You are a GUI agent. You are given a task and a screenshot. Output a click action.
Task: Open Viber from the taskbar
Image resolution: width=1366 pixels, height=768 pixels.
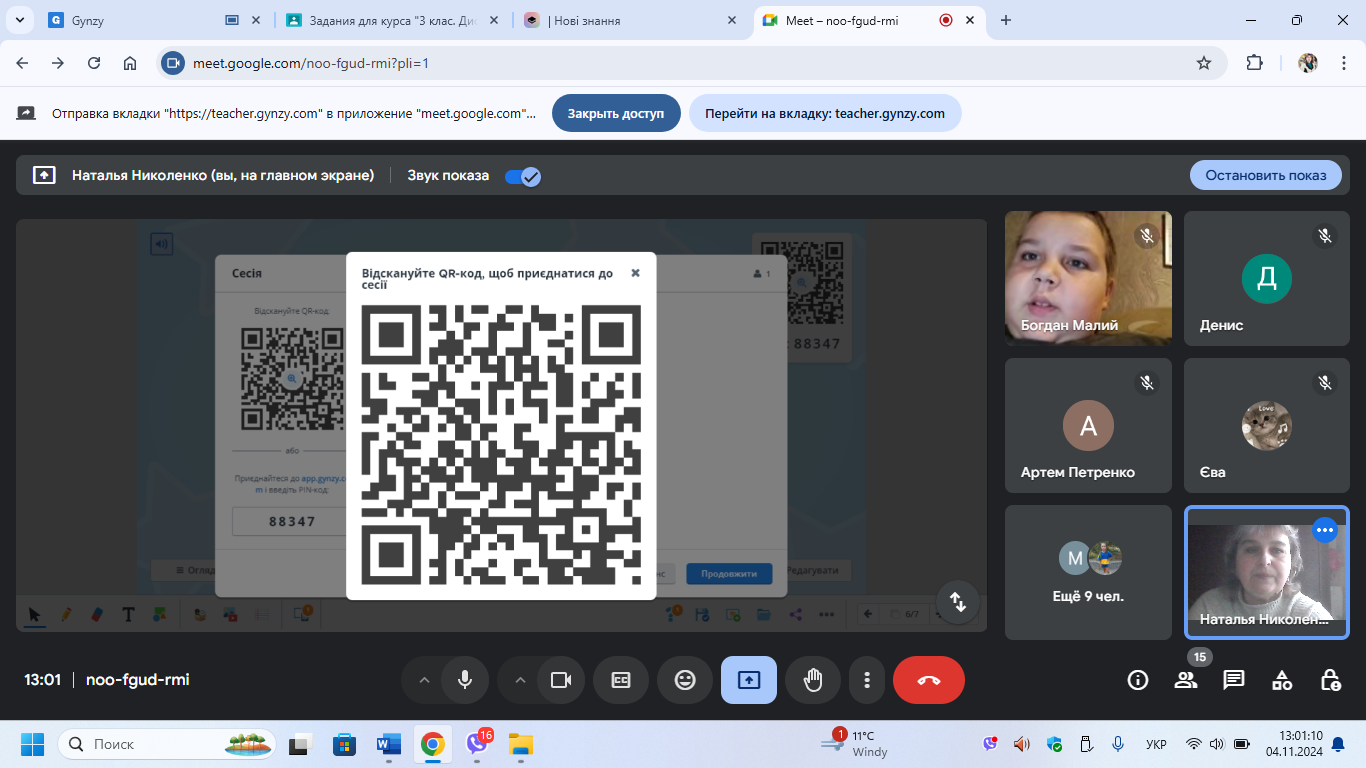(477, 744)
